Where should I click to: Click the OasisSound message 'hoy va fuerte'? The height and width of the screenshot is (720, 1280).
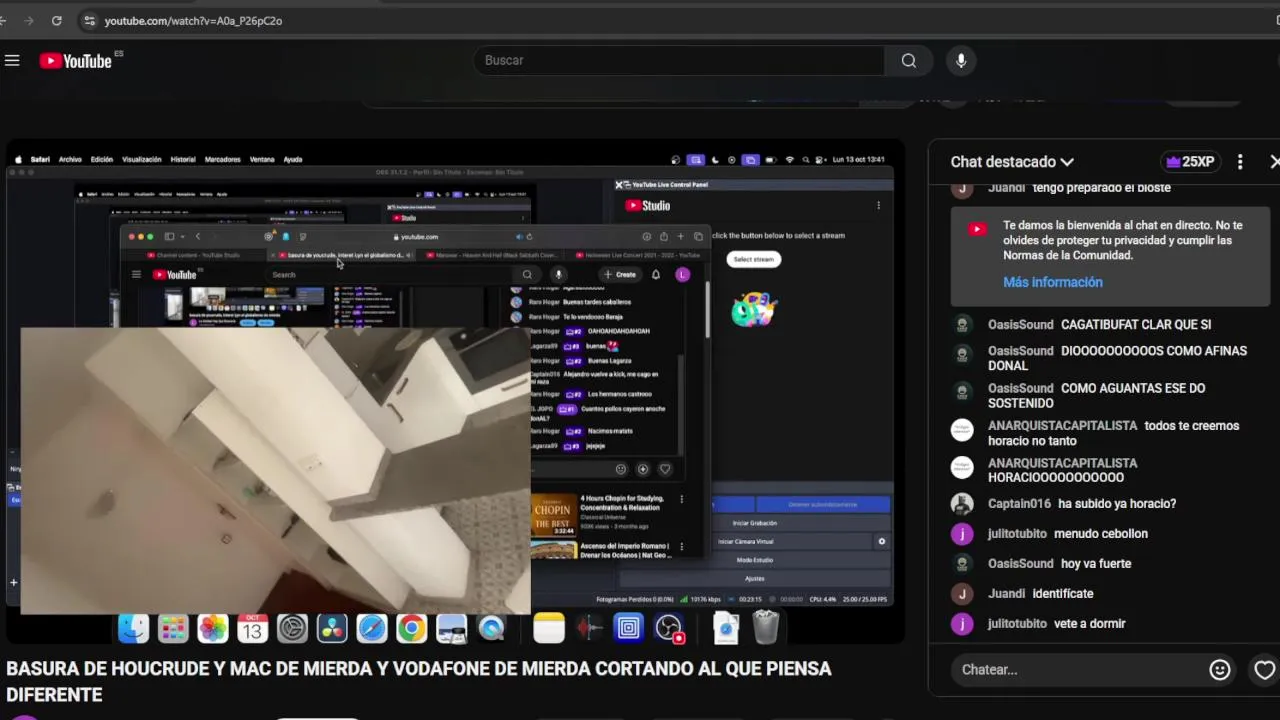1096,564
